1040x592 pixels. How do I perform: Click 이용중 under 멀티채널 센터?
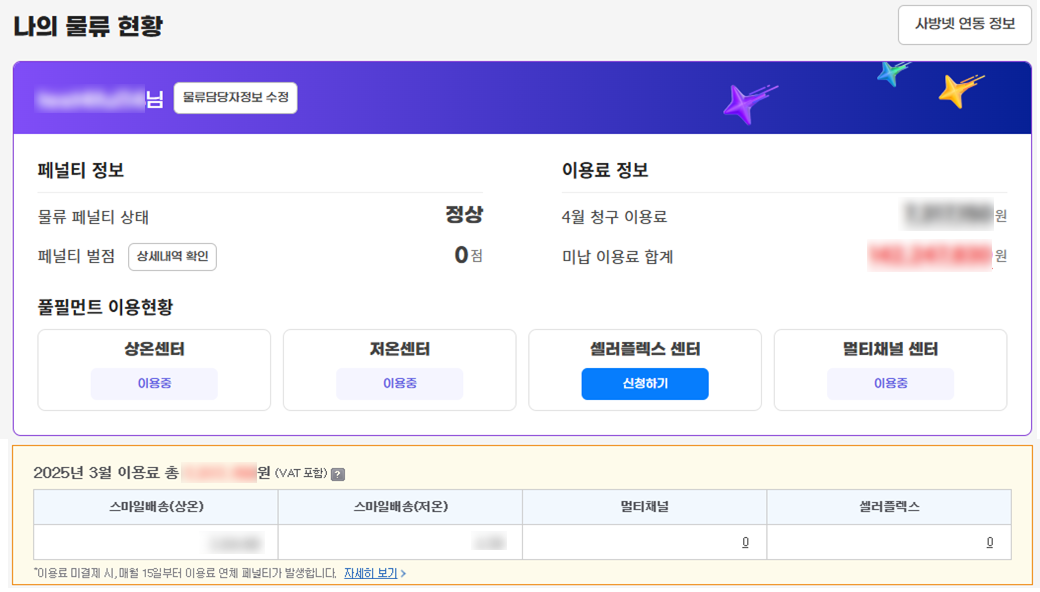point(890,384)
